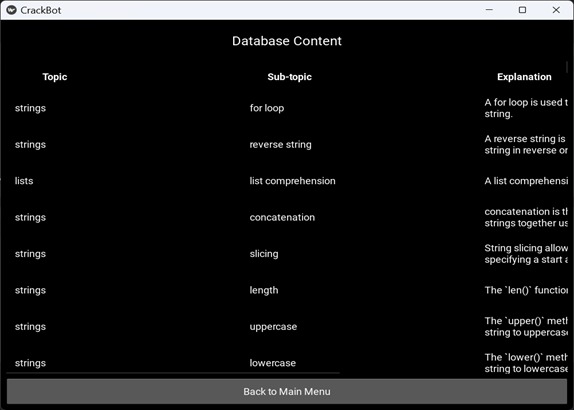Click the CrackBot app icon in title bar

click(11, 10)
